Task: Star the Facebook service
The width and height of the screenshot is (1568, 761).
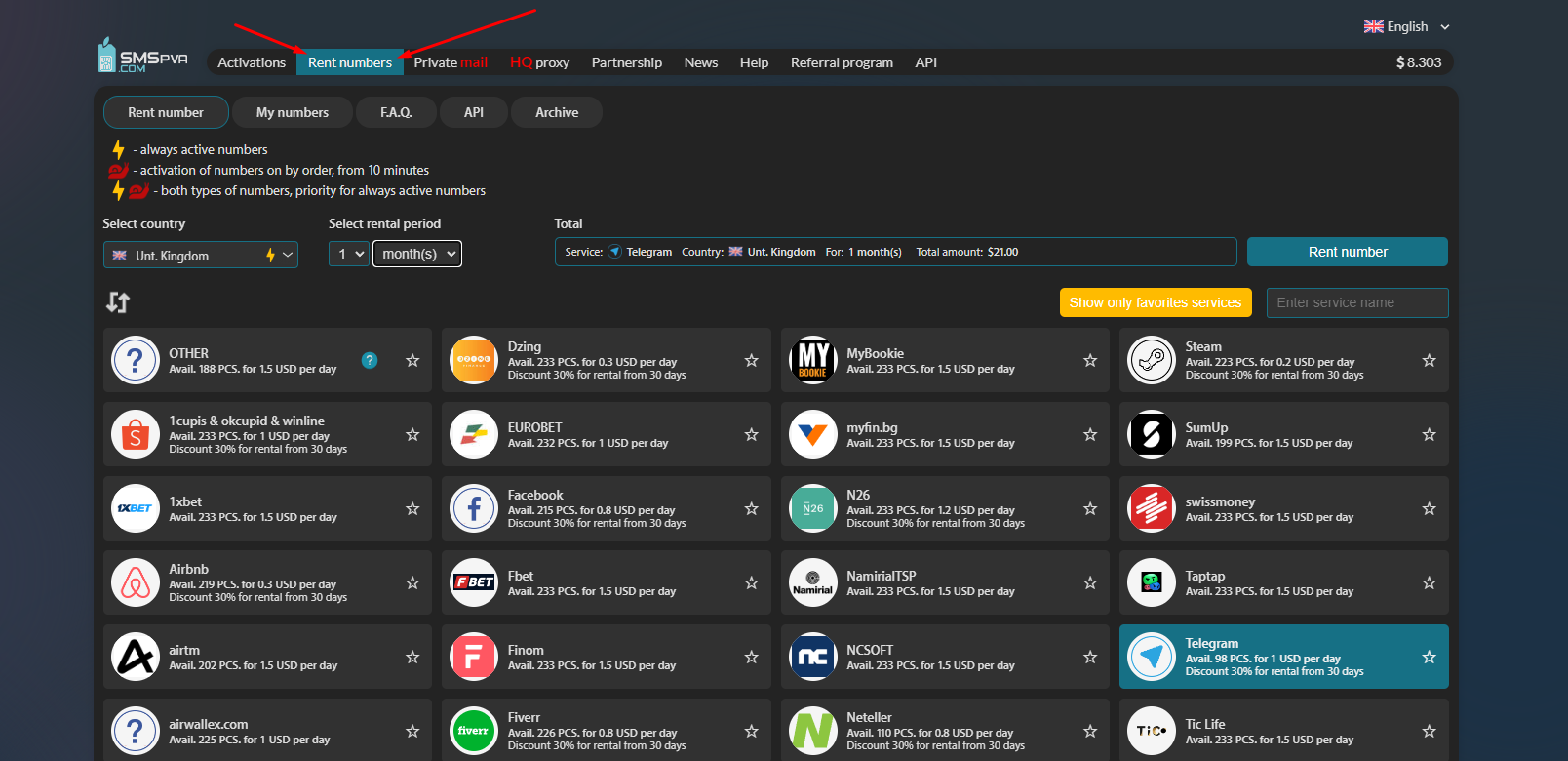Action: click(x=751, y=508)
